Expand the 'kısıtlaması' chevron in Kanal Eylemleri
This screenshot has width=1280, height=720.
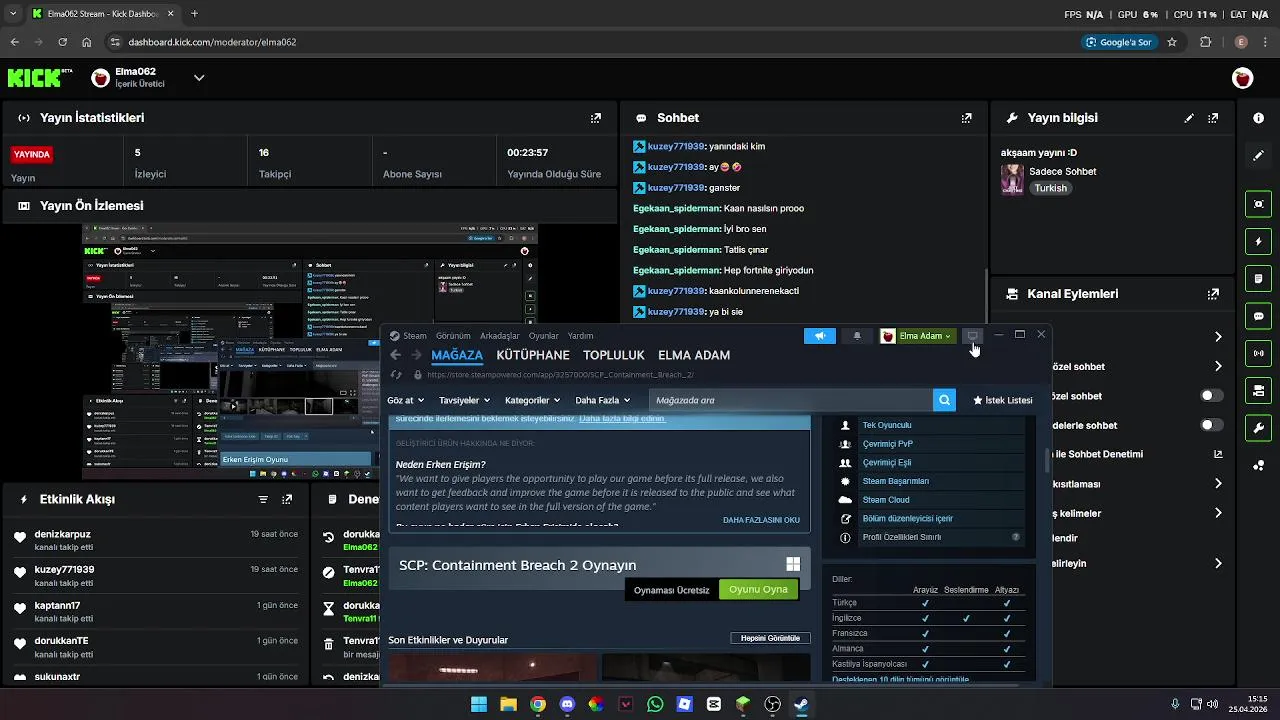pos(1218,484)
